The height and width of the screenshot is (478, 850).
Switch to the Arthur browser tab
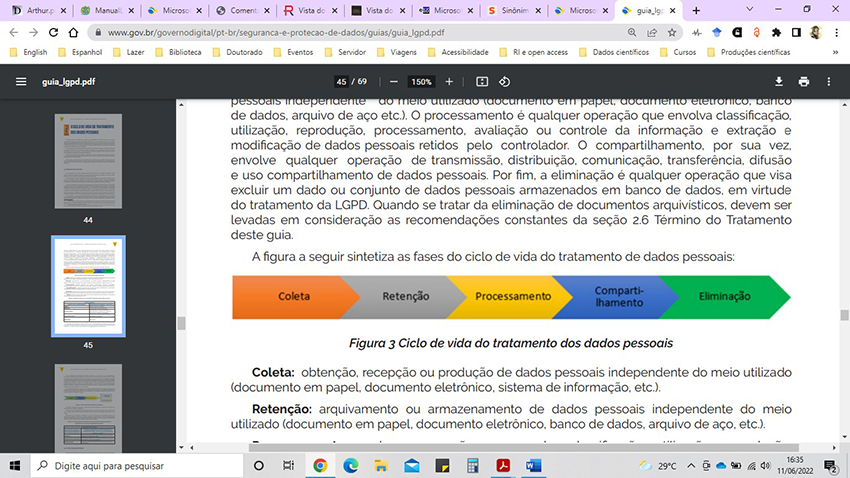click(37, 11)
